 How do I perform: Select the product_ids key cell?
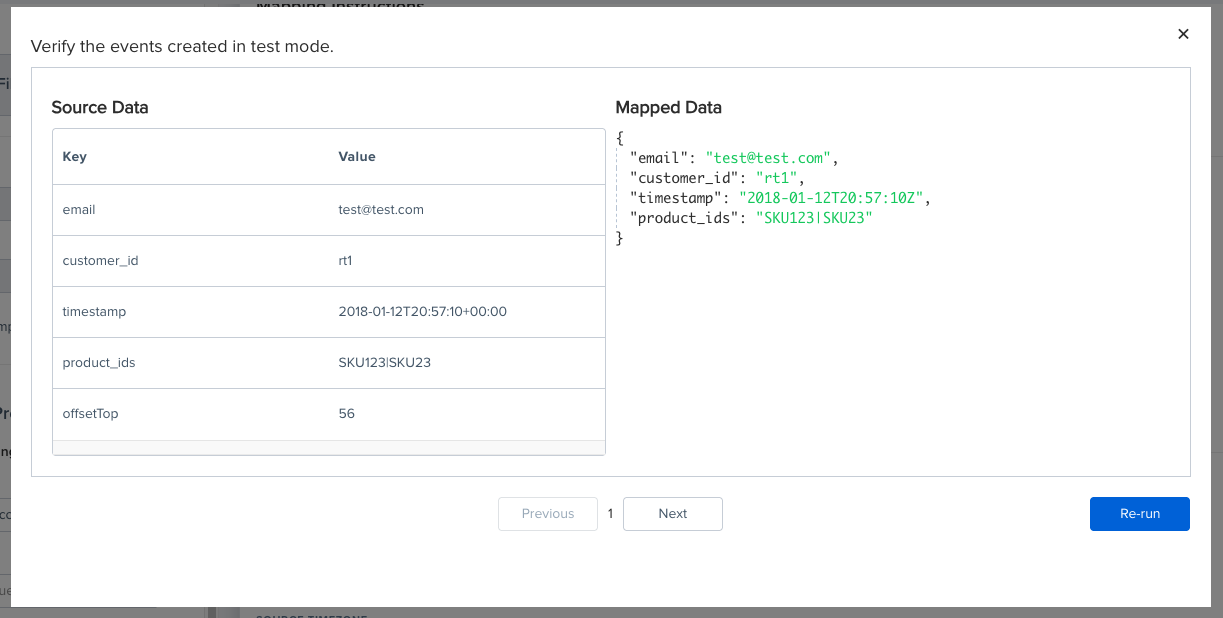click(x=190, y=363)
